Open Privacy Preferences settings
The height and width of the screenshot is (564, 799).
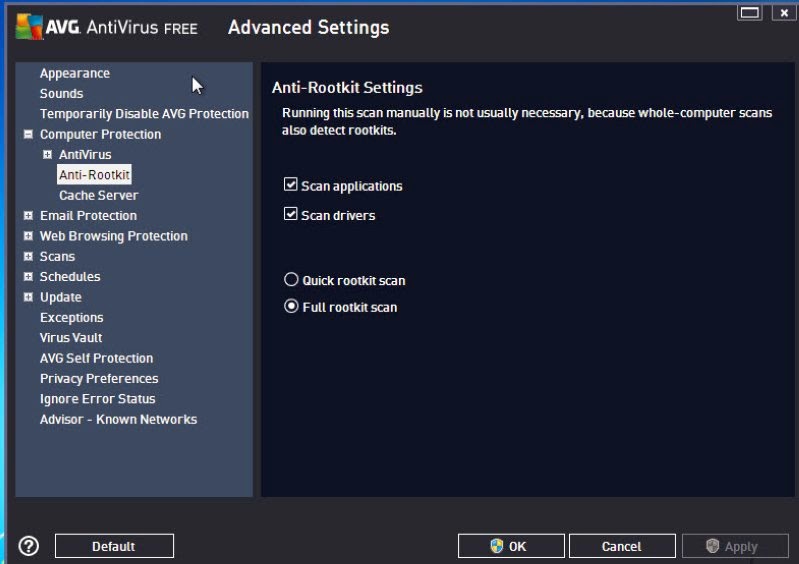pos(99,379)
